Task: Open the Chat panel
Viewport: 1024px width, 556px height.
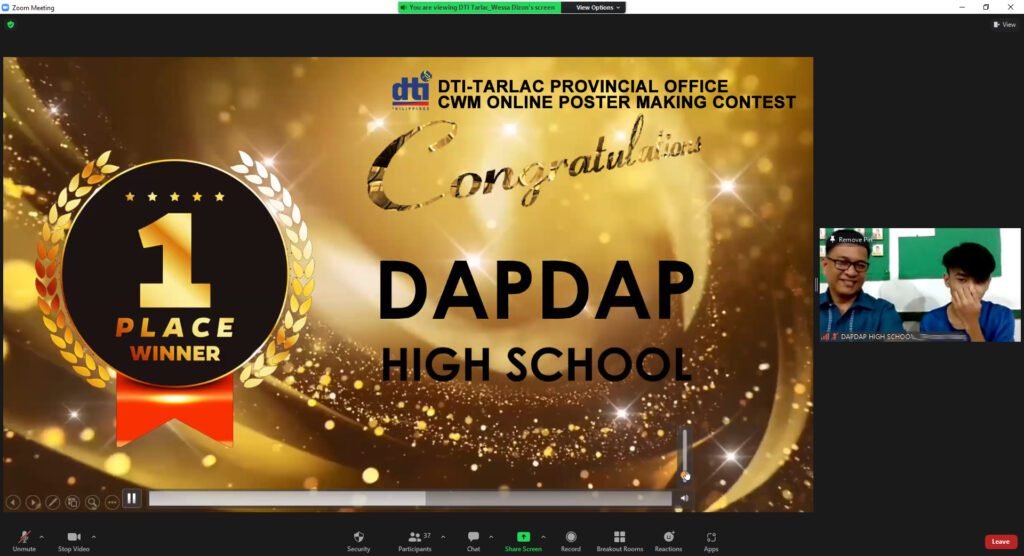Action: click(473, 541)
